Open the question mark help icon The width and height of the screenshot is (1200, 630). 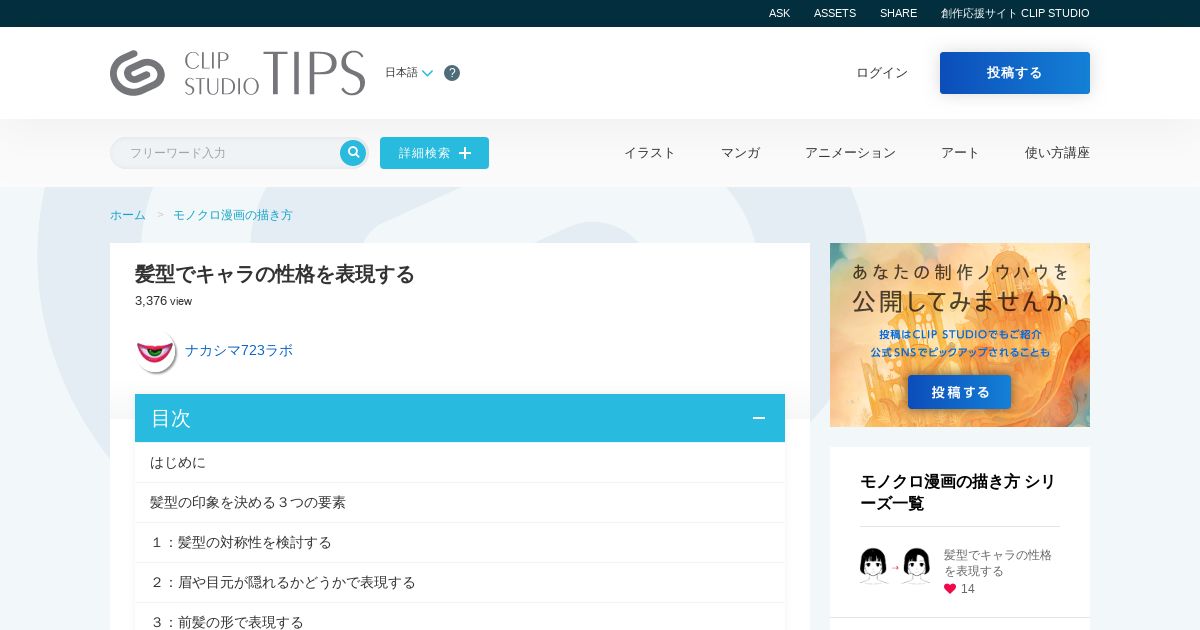pos(452,73)
